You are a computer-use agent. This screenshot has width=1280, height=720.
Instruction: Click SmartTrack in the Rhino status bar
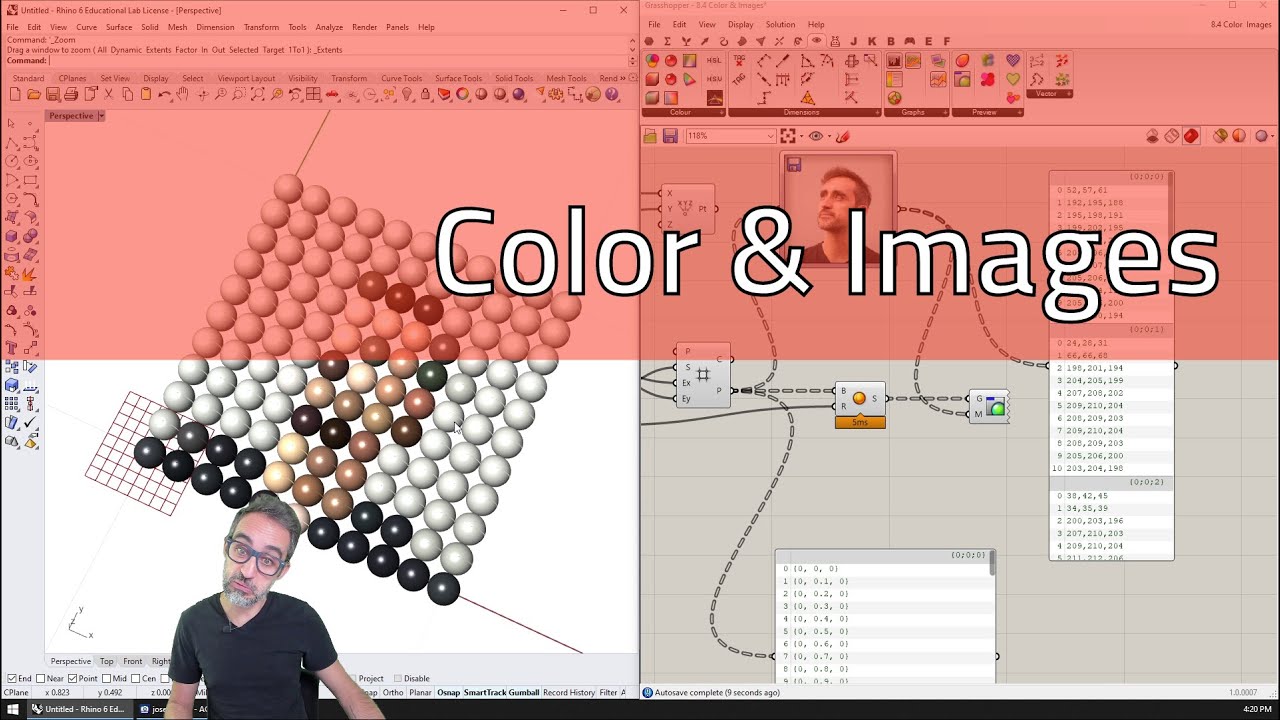pos(485,692)
